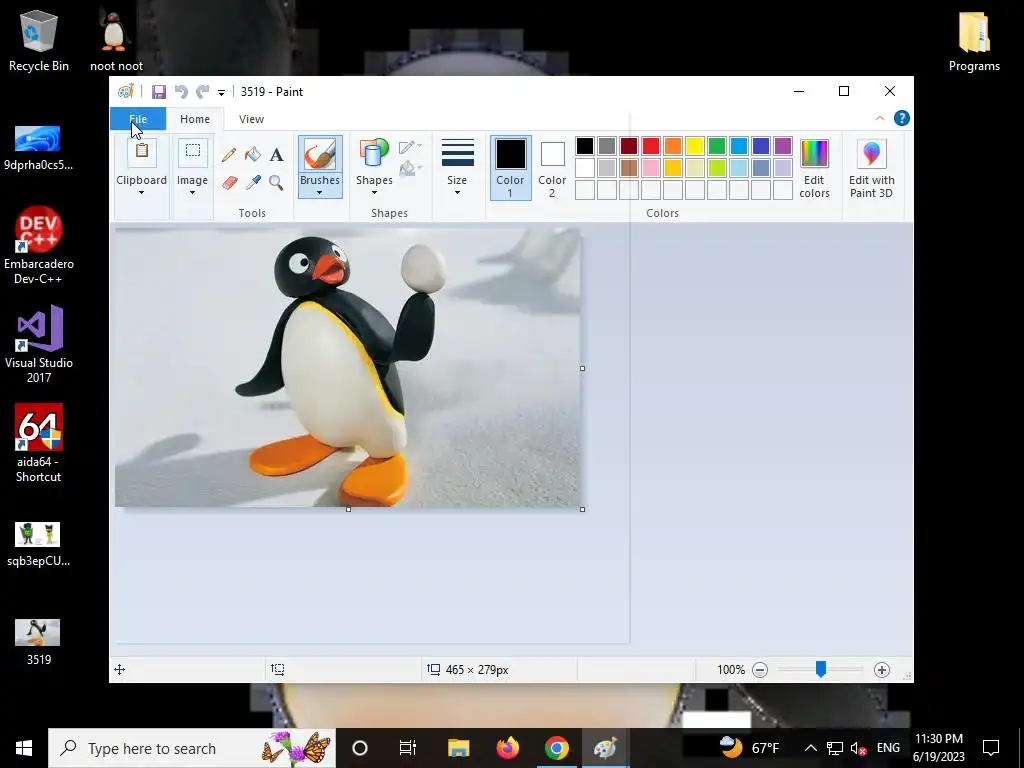Click the Size line thickness icon
Image resolution: width=1024 pixels, height=768 pixels.
pos(457,153)
